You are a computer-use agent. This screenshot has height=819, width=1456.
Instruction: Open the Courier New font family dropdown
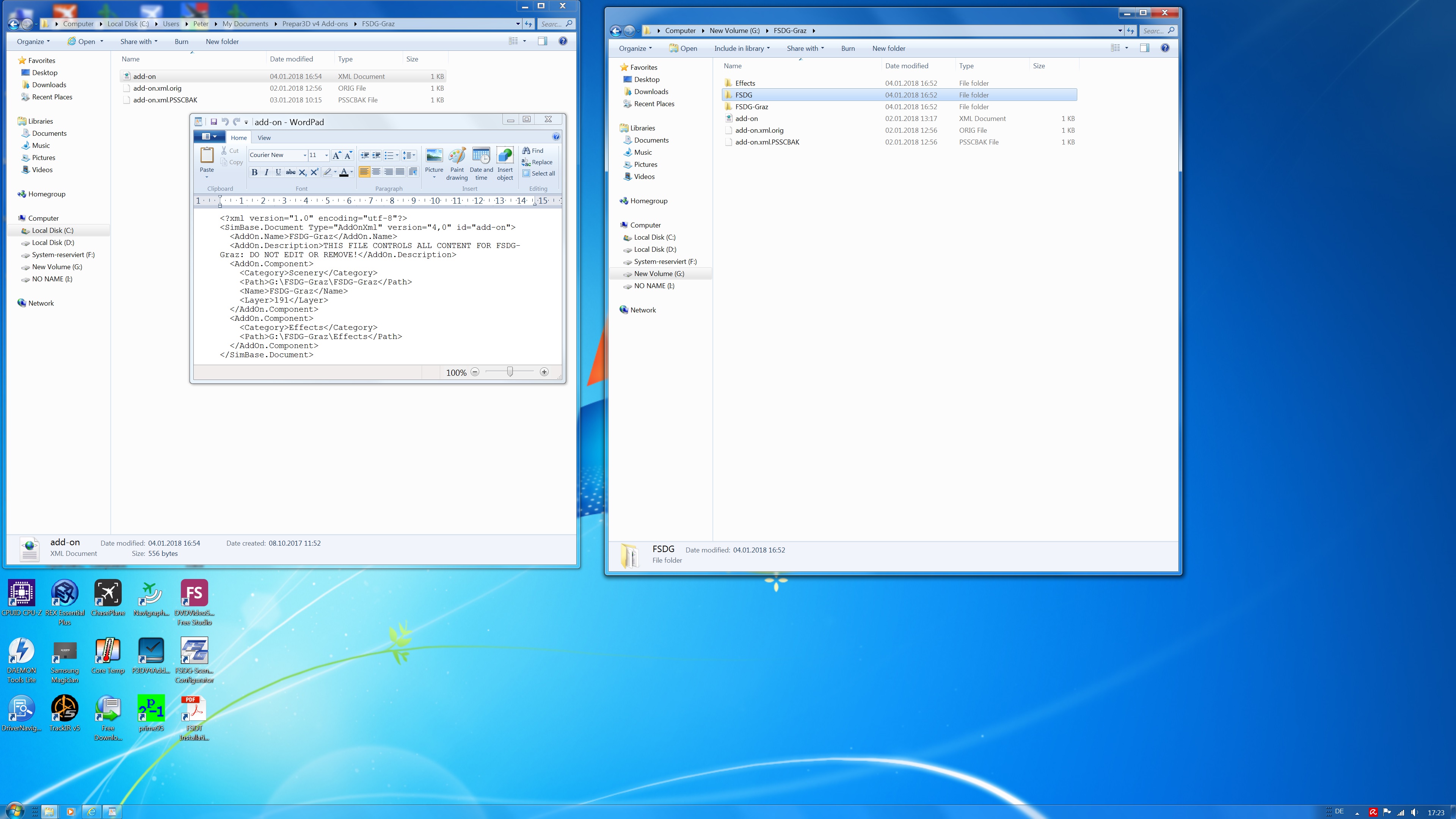click(x=304, y=155)
